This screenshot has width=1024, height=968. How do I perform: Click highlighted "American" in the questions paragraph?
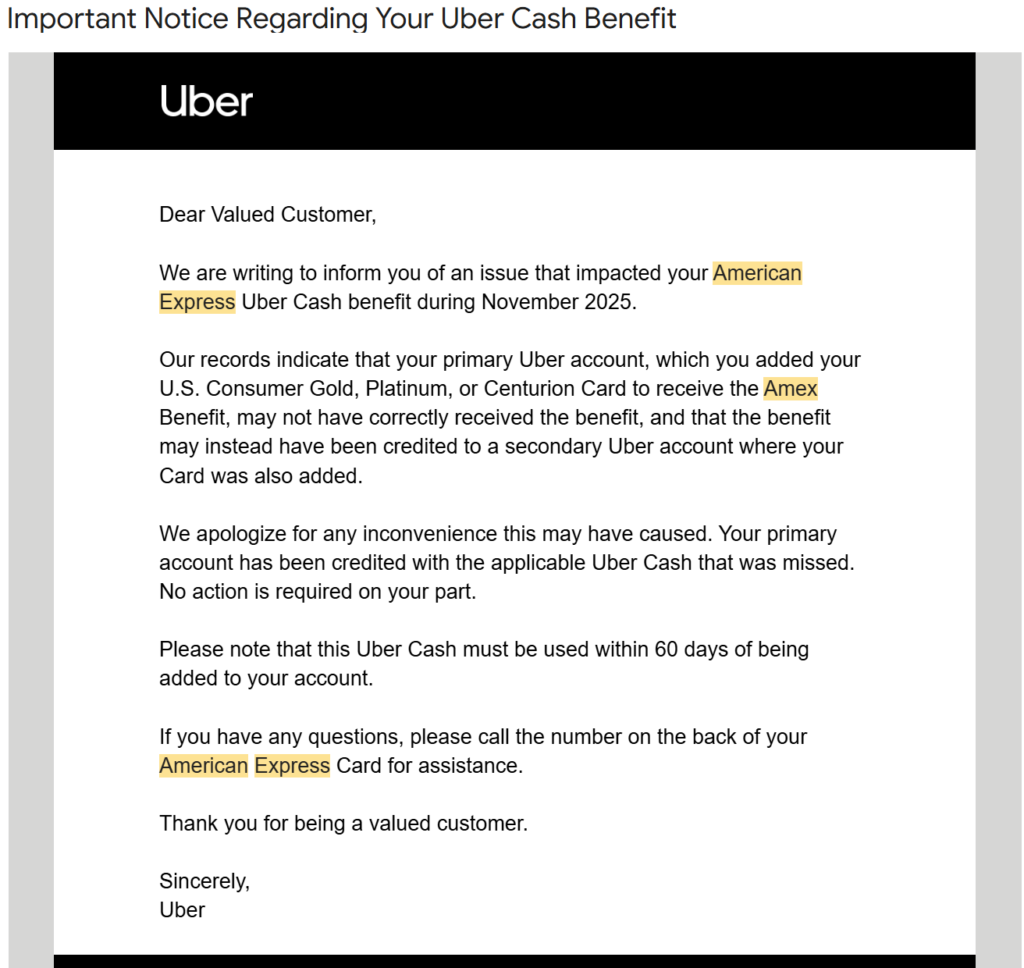203,765
